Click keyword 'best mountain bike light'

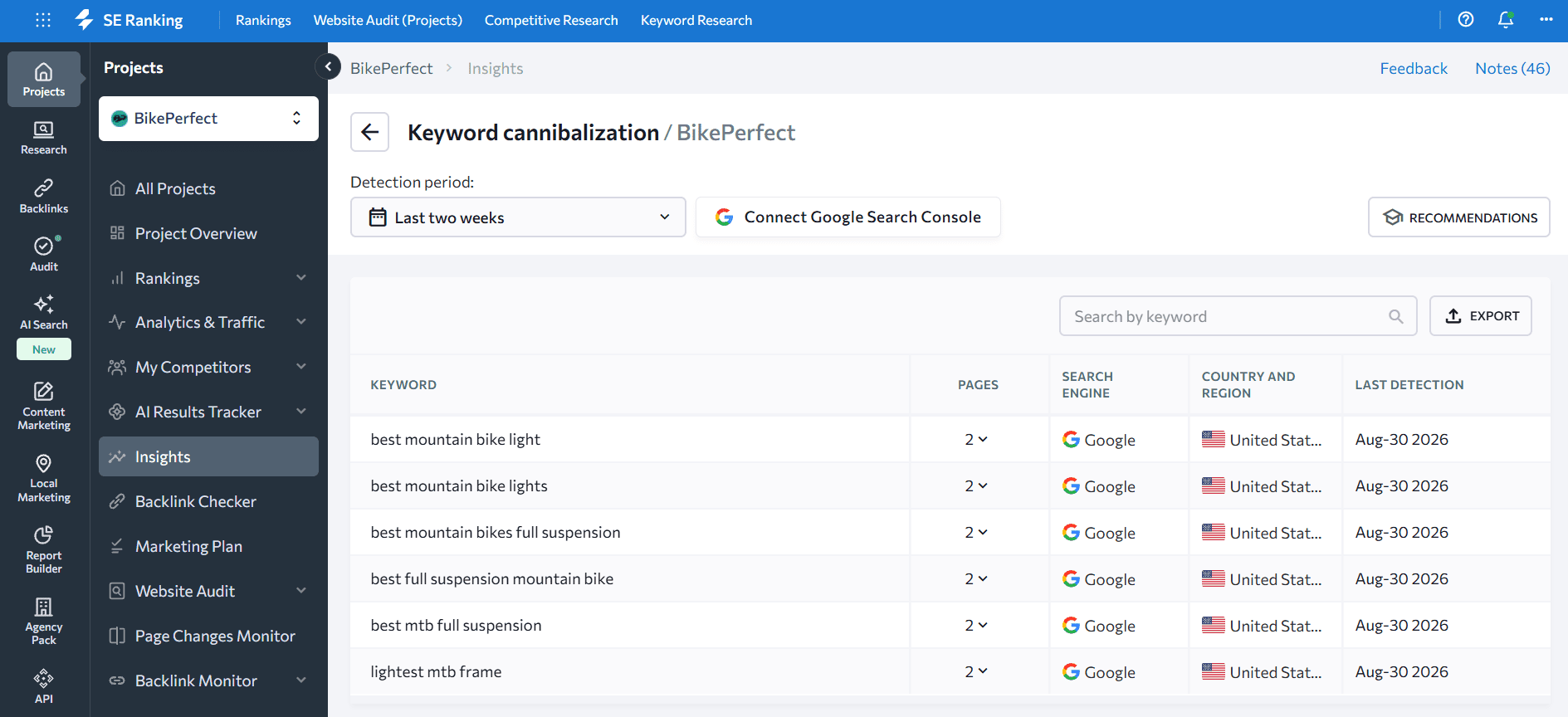pyautogui.click(x=455, y=440)
